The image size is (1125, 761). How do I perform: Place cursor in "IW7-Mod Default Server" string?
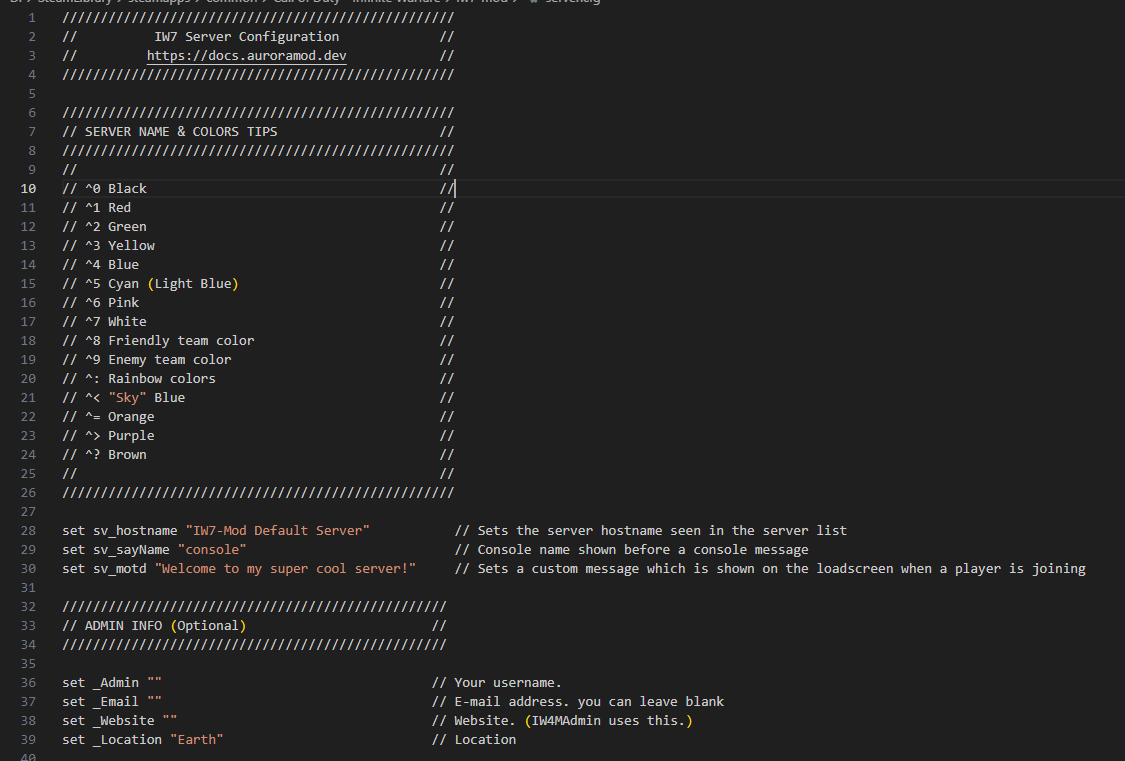coord(277,530)
